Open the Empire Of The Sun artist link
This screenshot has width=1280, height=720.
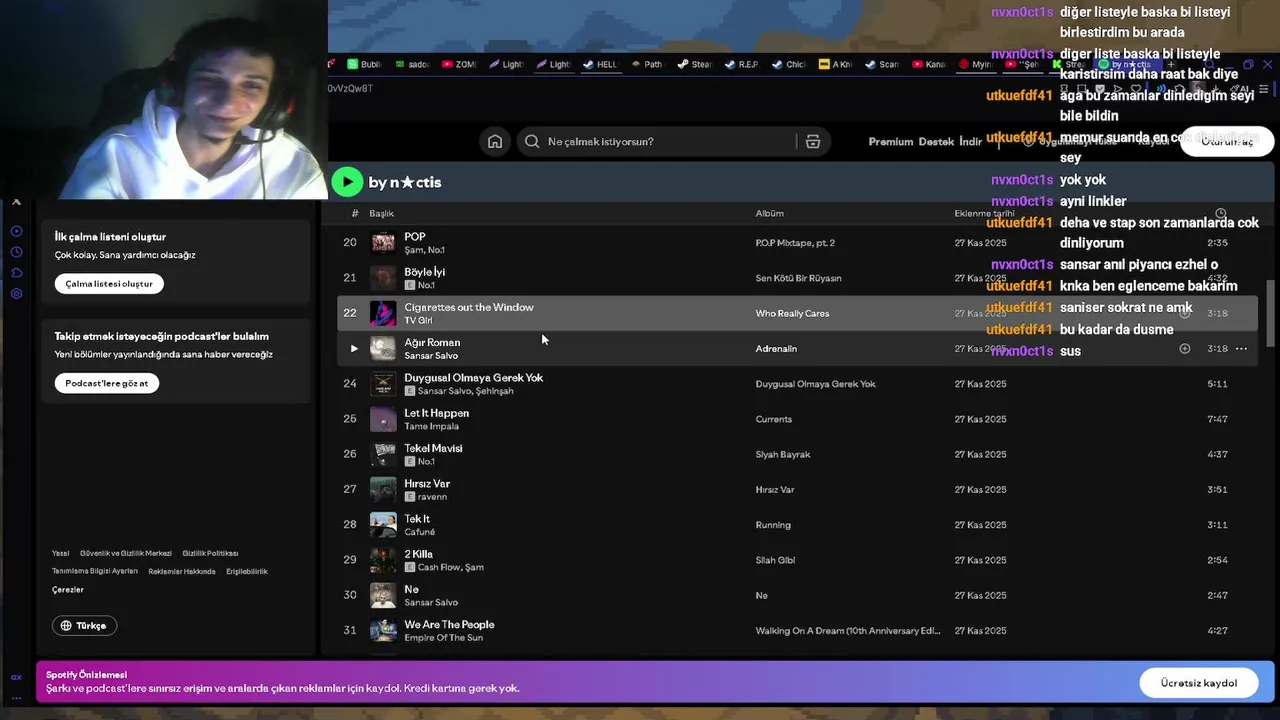pos(443,638)
